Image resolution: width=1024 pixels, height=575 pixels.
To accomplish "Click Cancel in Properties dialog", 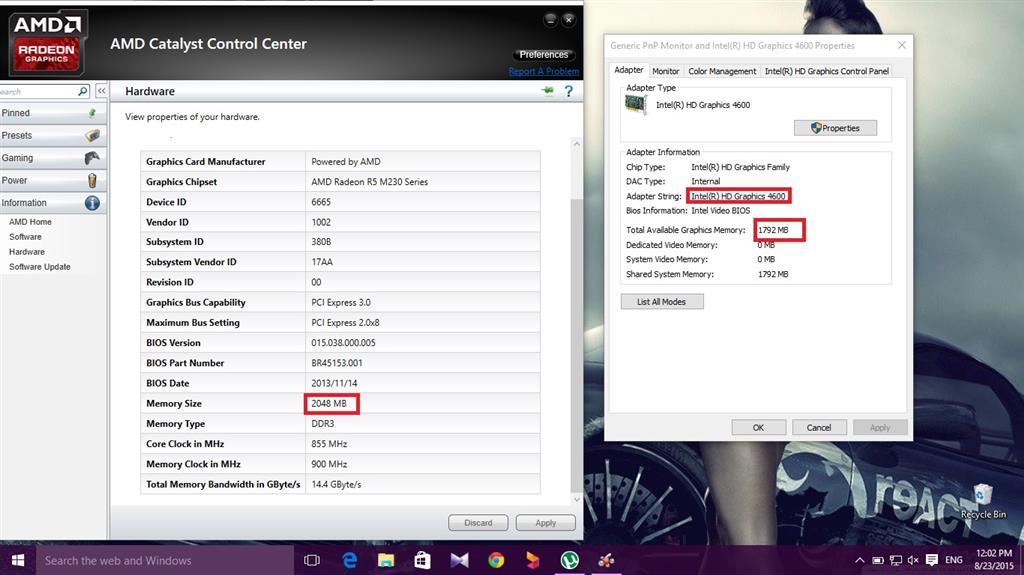I will (x=819, y=427).
